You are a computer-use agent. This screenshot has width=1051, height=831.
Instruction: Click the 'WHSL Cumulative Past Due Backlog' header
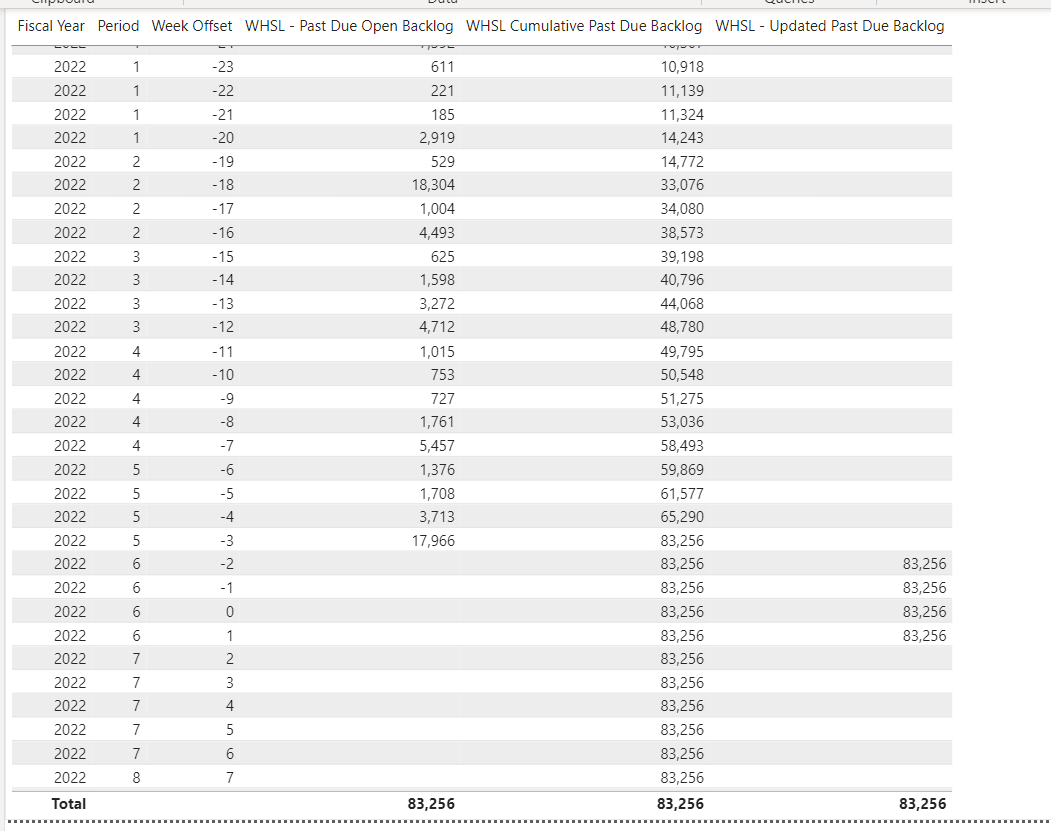click(584, 26)
